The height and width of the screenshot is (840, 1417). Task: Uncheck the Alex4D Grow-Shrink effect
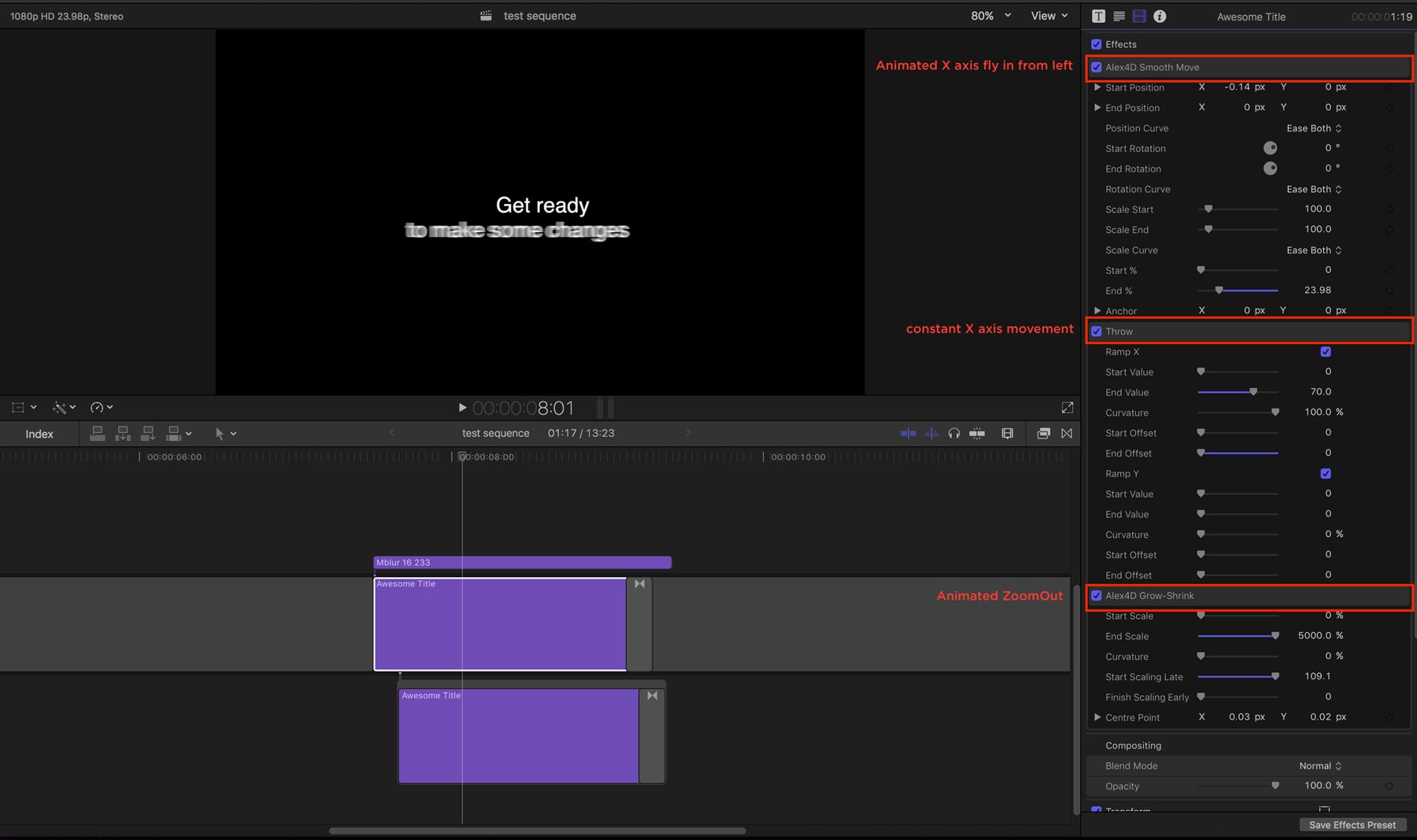1097,596
